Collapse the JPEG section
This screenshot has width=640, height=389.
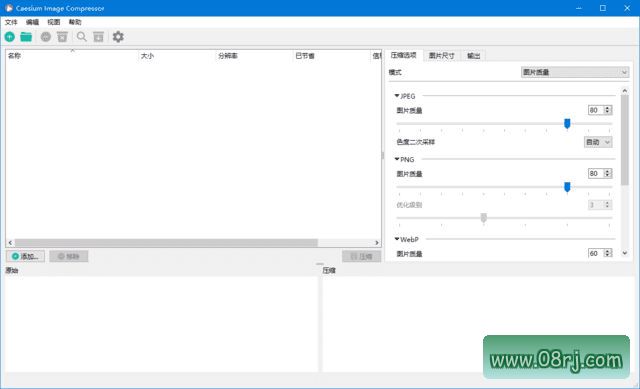pyautogui.click(x=397, y=96)
